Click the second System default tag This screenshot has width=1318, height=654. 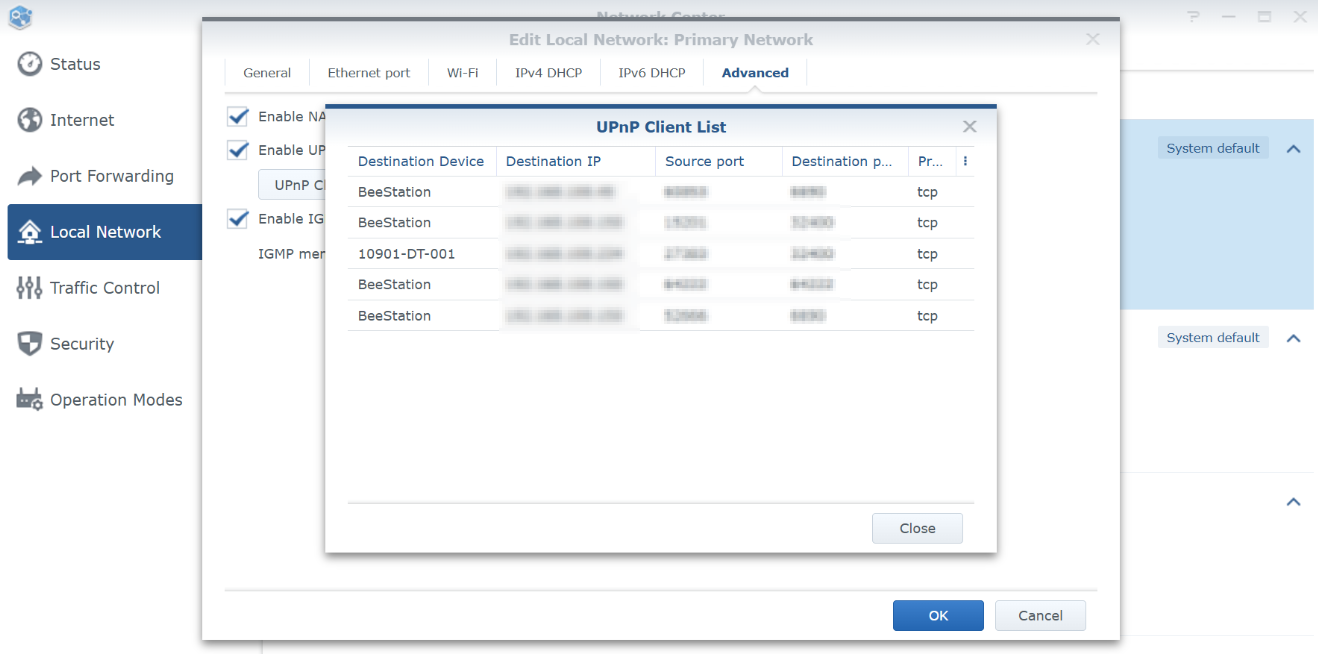[1213, 337]
